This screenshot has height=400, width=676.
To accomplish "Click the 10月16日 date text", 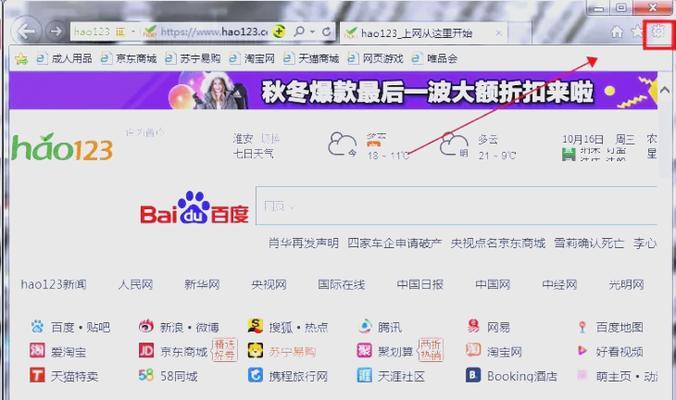I will (583, 139).
